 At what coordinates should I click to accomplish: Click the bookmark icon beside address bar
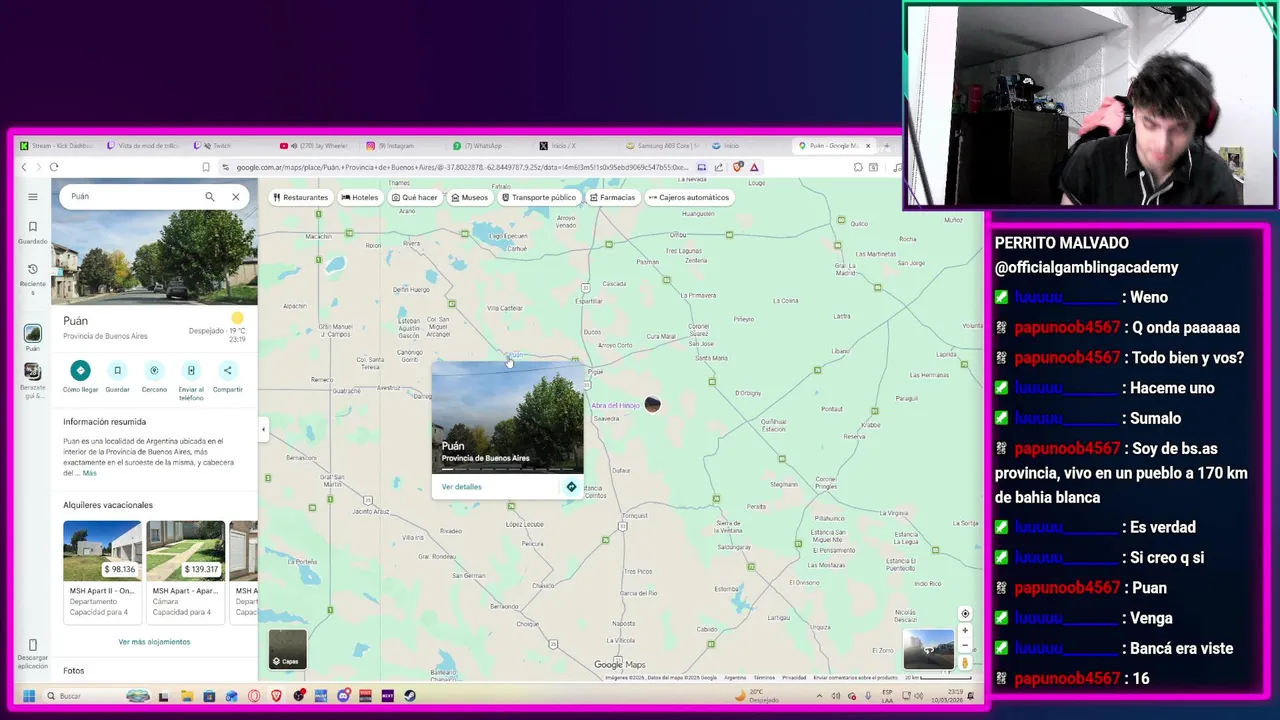(x=206, y=167)
